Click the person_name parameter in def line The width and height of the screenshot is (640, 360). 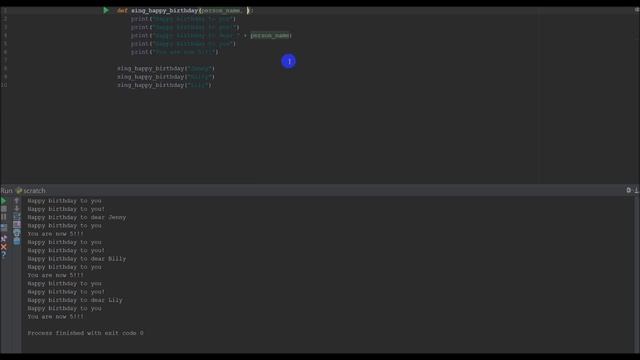click(x=221, y=11)
